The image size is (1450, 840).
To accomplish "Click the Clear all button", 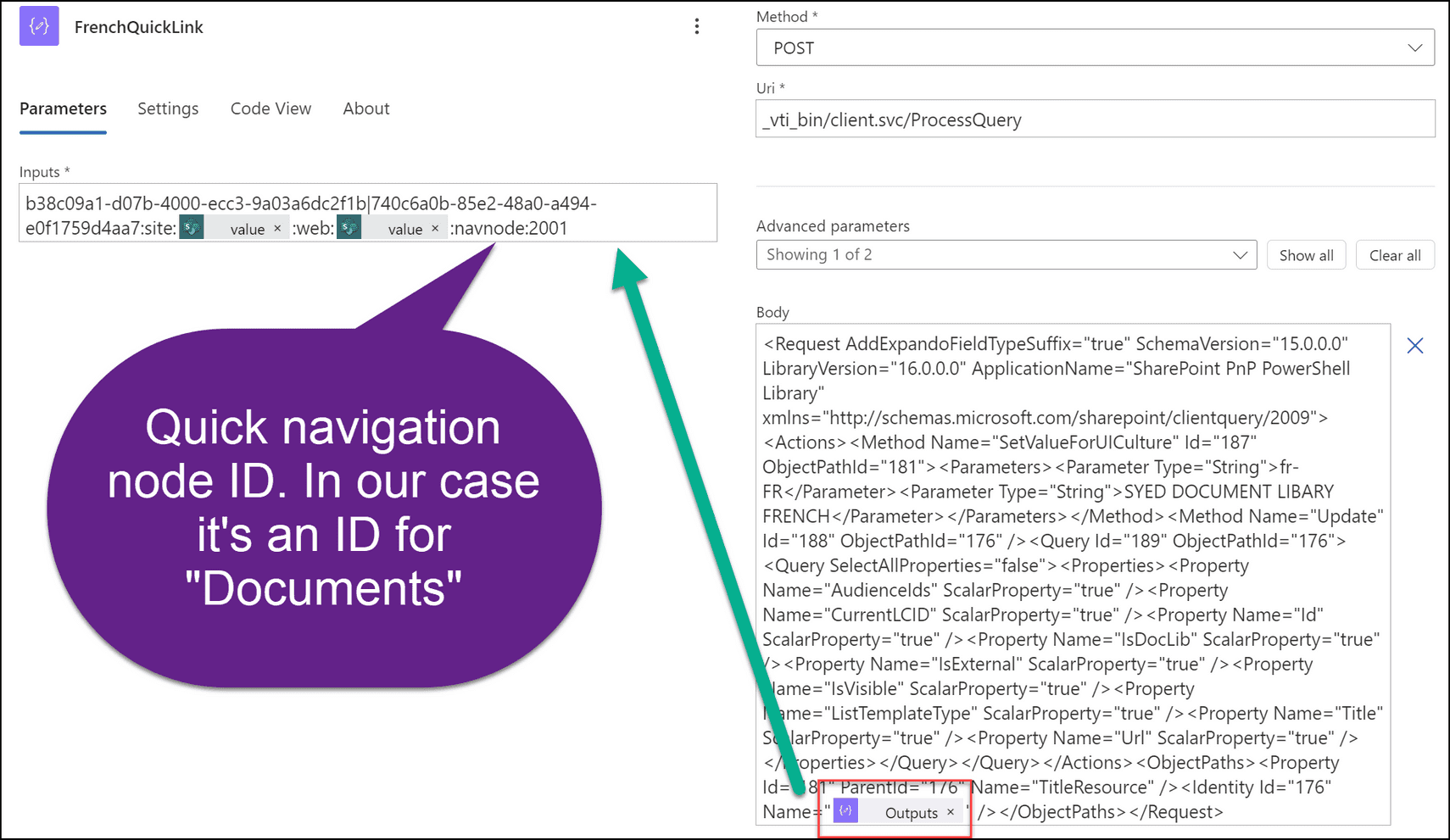I will (1395, 254).
